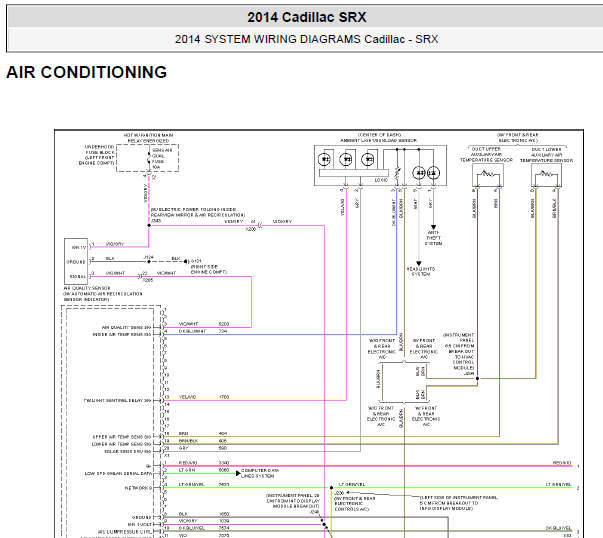This screenshot has height=538, width=603.
Task: Click the "LOW SPD GMLAN SERIAL DATA" pin label
Action: coord(118,473)
